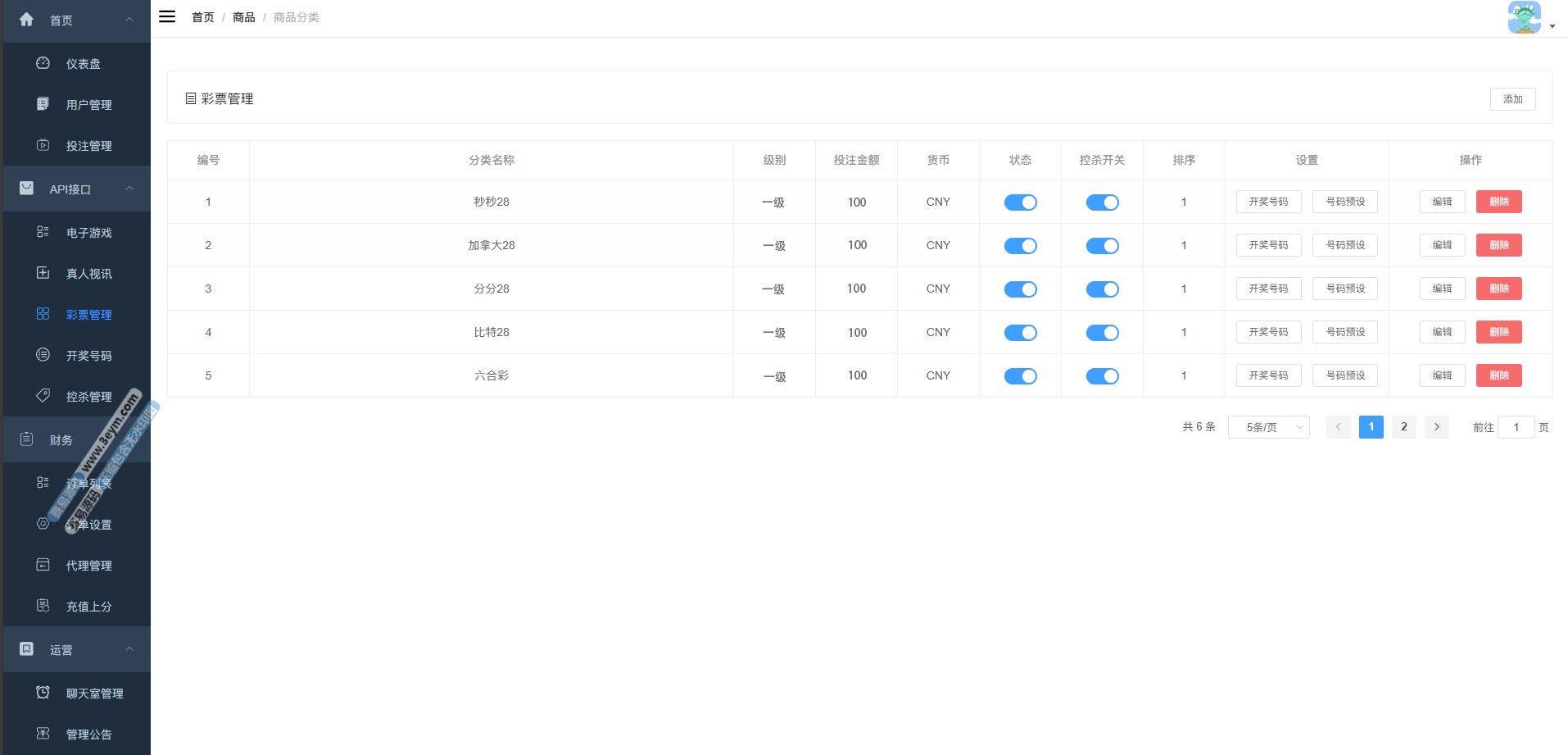This screenshot has height=755, width=1568.
Task: Open the 5条/页 page size dropdown
Action: (1268, 426)
